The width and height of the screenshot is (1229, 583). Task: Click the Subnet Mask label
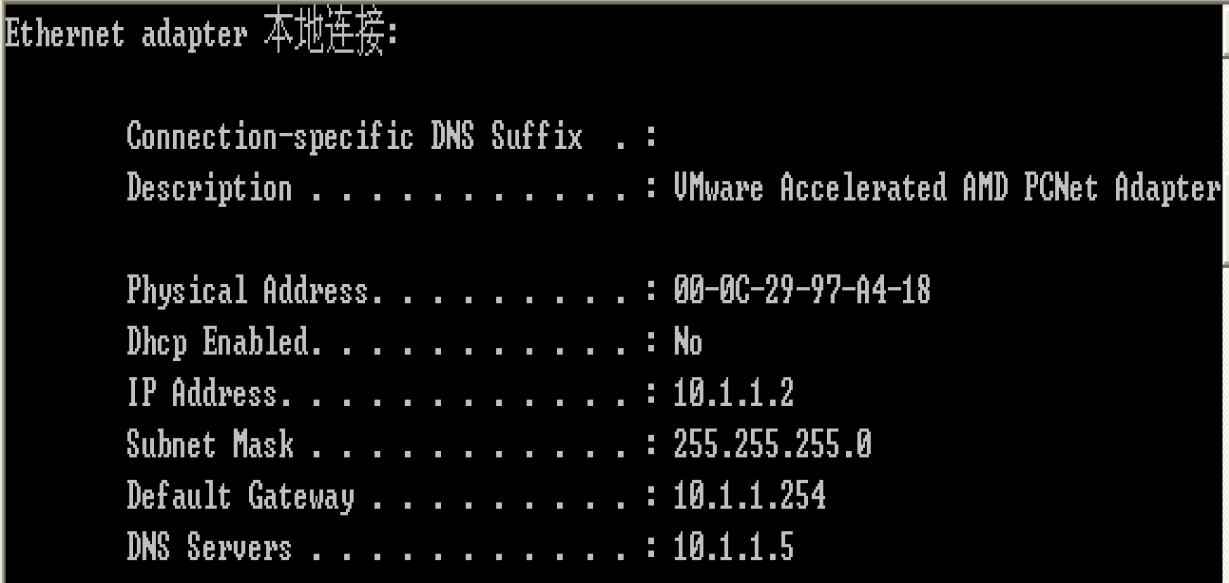(210, 444)
